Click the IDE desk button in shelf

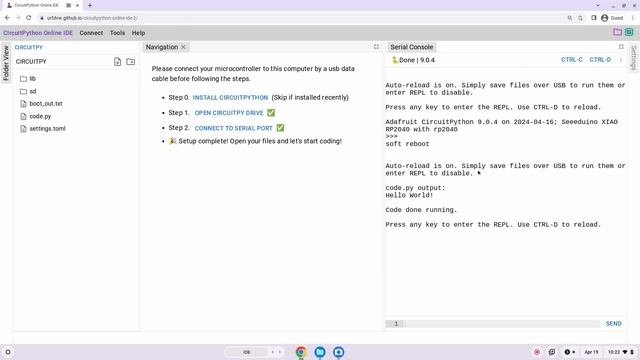pos(247,352)
